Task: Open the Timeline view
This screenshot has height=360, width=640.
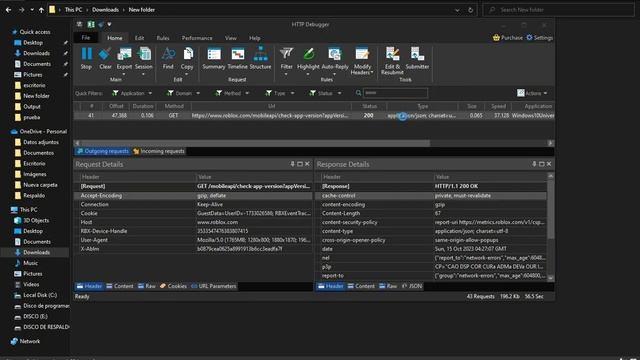Action: point(238,58)
